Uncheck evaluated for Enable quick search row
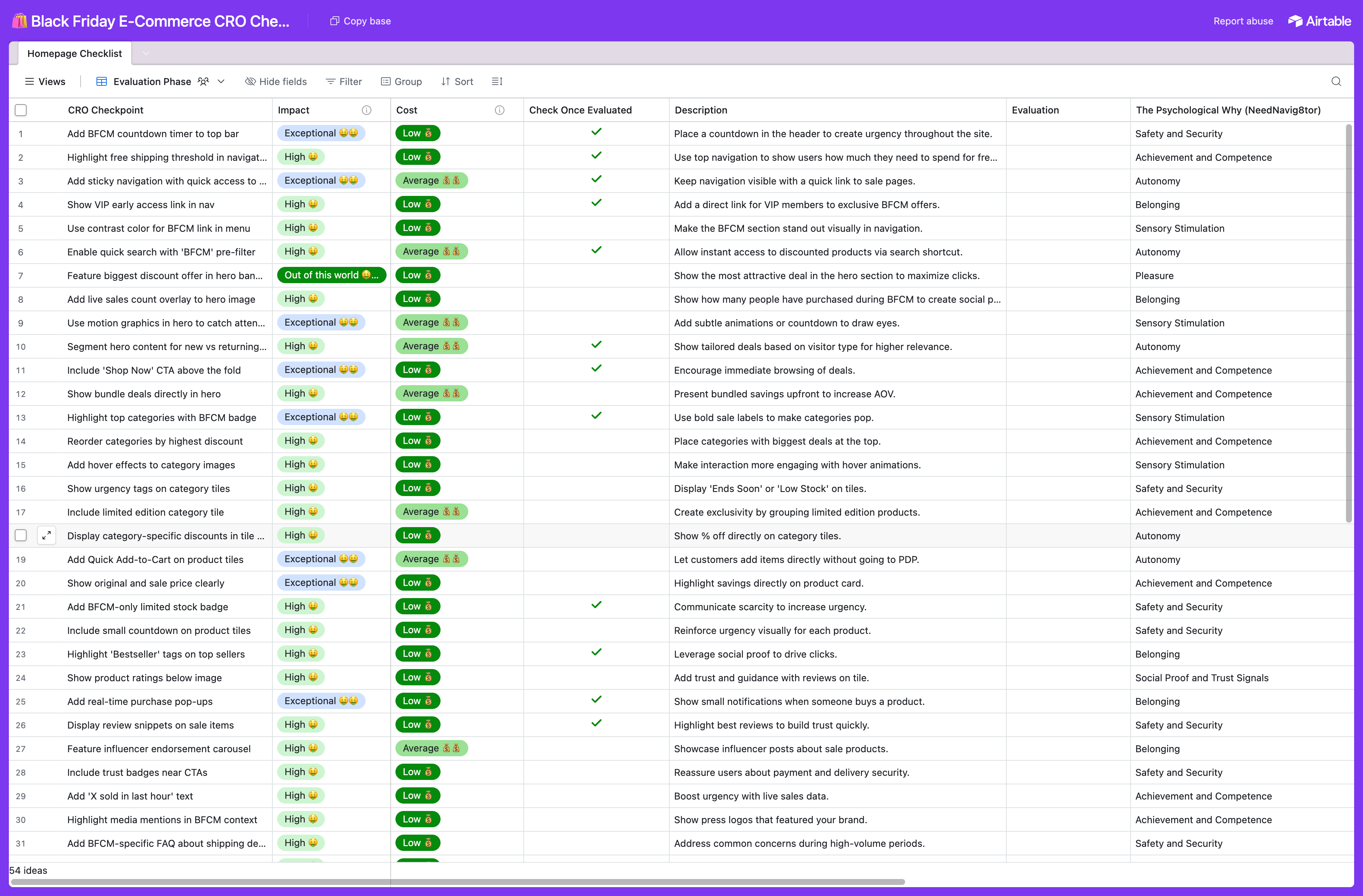Viewport: 1363px width, 896px height. pos(596,250)
